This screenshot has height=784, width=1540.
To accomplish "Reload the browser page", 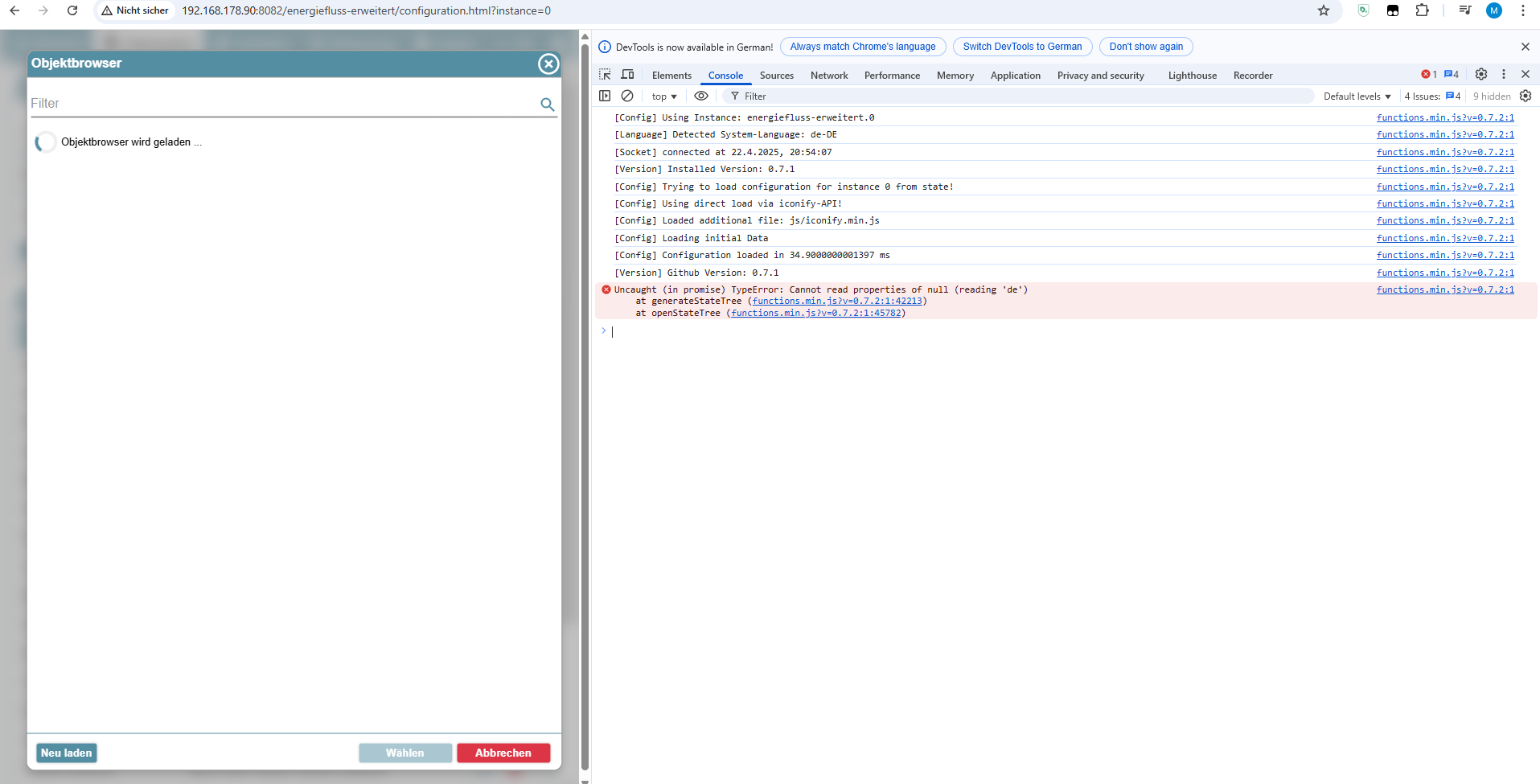I will tap(72, 10).
